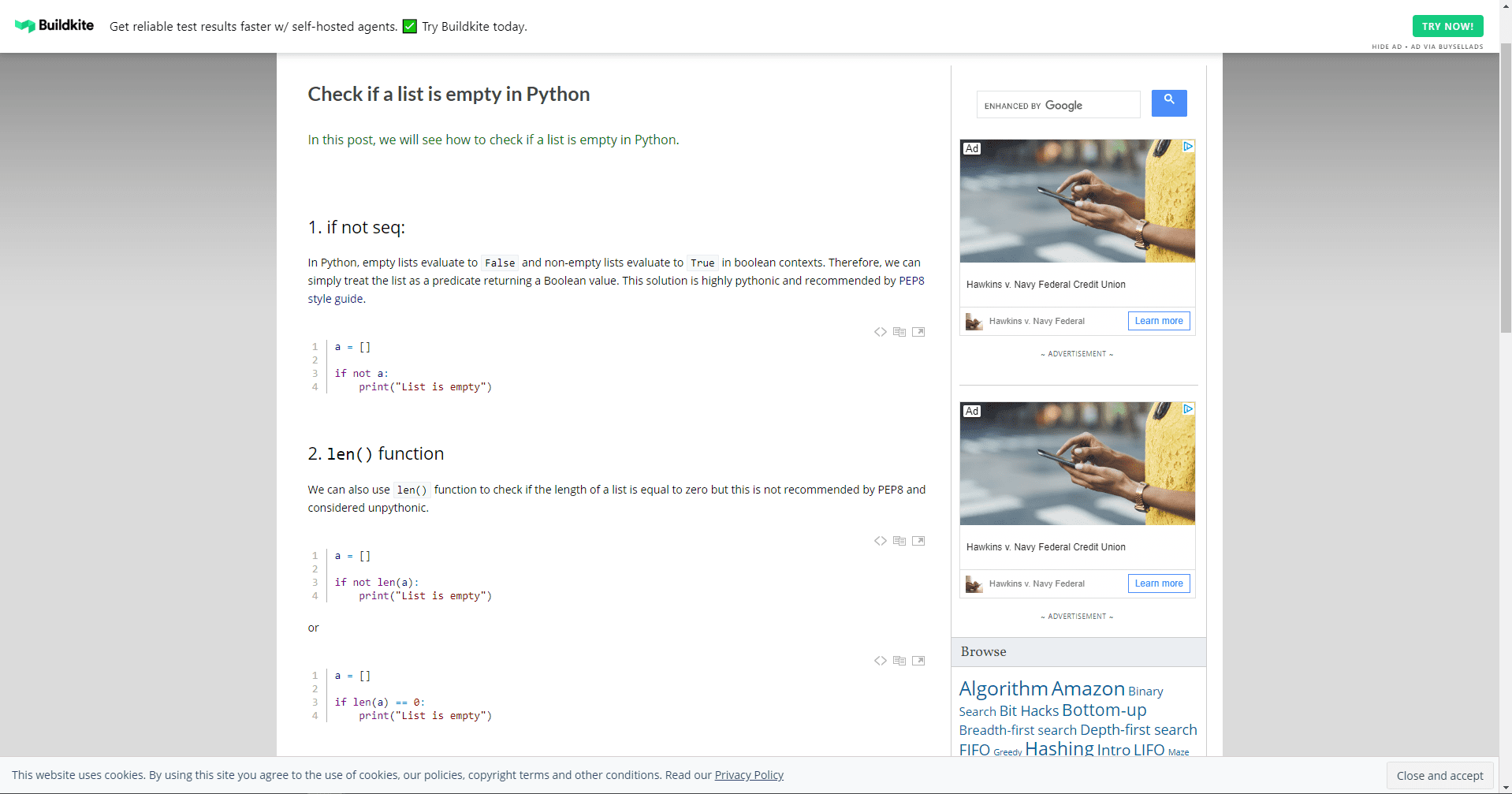Viewport: 1512px width, 794px height.
Task: Open third code snippet in new window
Action: [918, 661]
